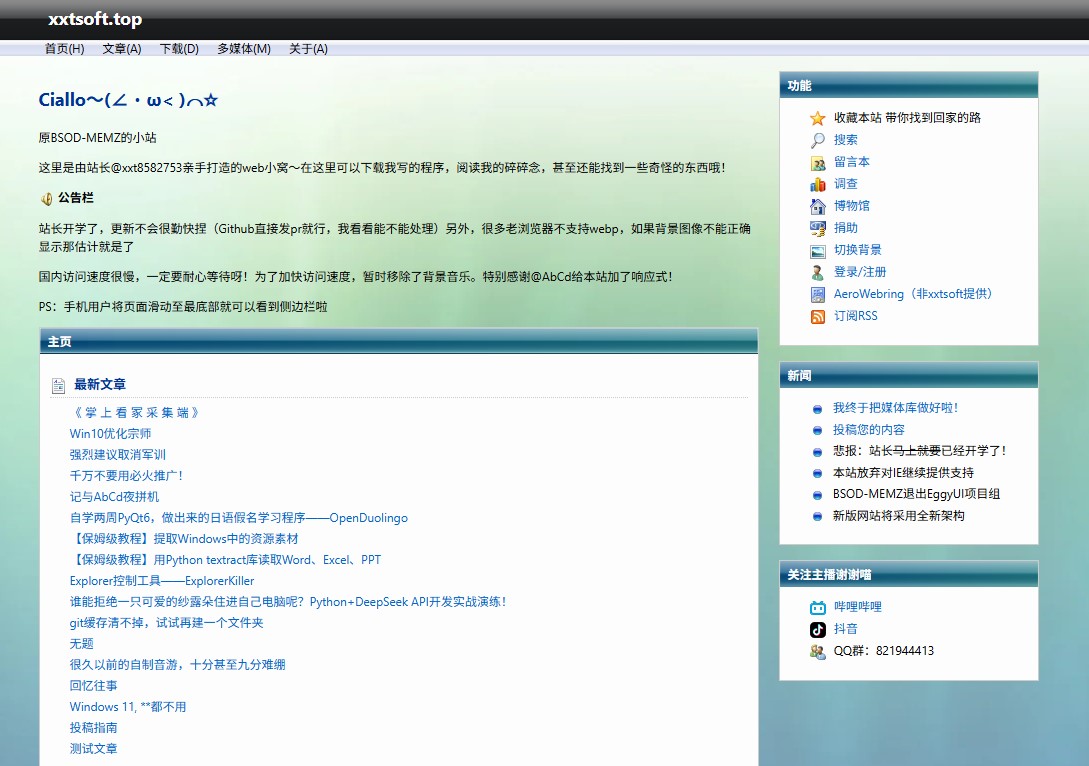Open the 搜索 link
The width and height of the screenshot is (1089, 766).
point(846,140)
